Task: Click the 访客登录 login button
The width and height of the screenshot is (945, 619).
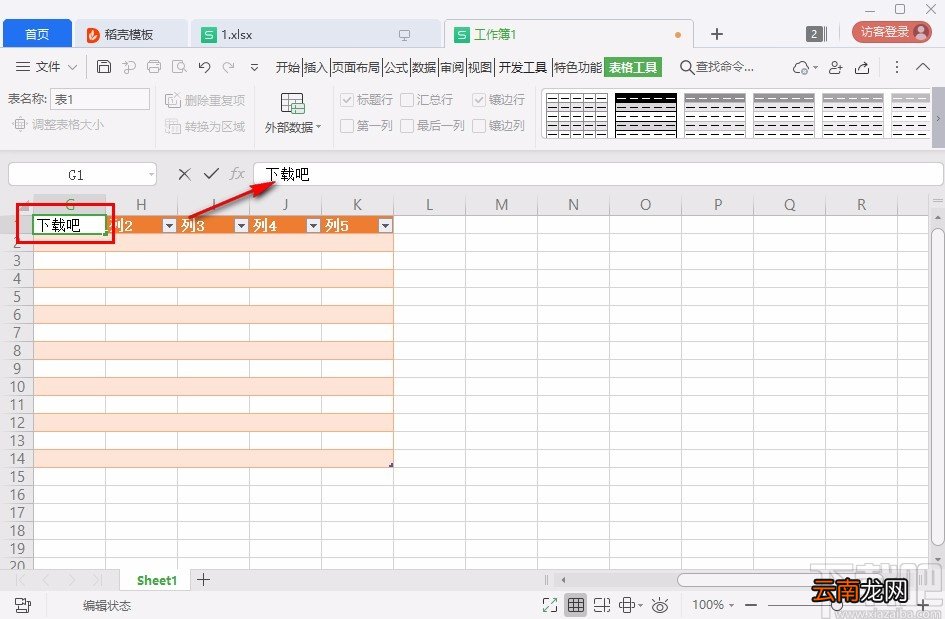Action: click(893, 32)
